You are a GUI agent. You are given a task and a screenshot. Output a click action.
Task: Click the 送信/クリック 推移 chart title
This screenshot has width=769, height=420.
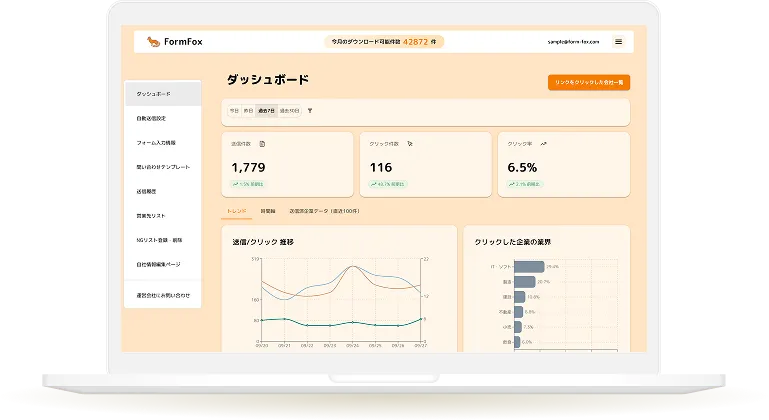(x=263, y=242)
